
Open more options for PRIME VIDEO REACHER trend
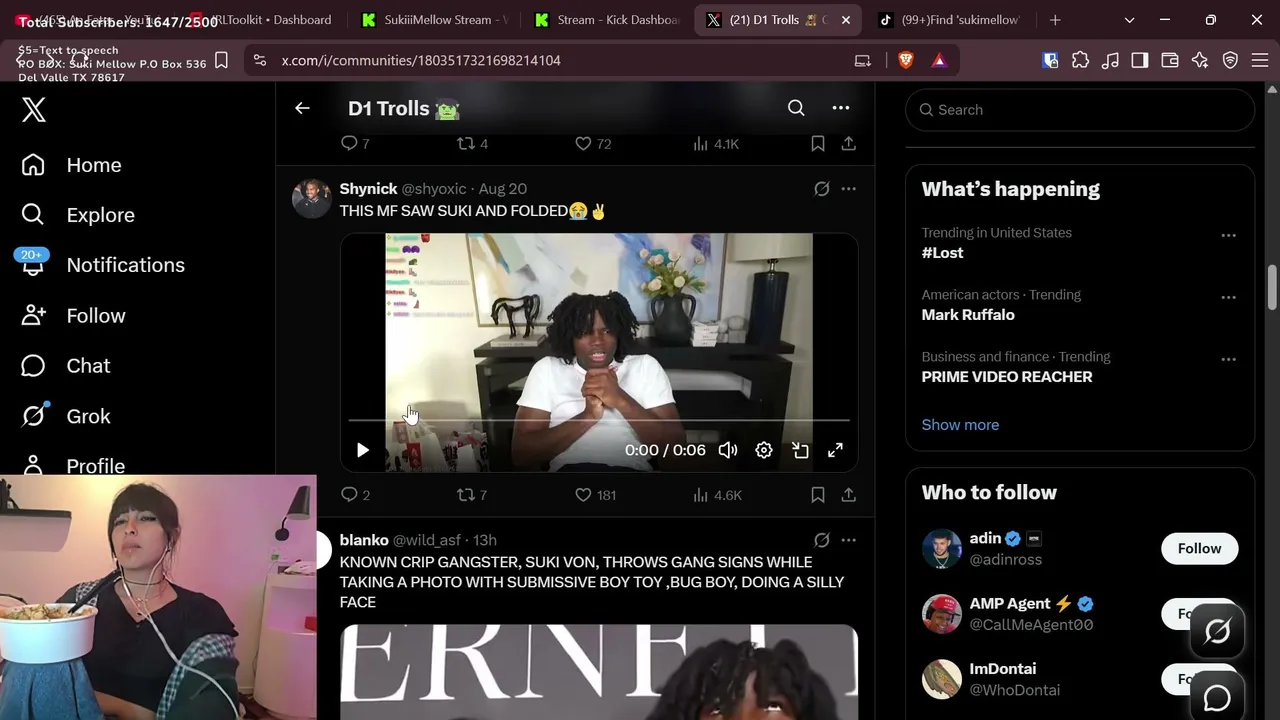pyautogui.click(x=1228, y=360)
